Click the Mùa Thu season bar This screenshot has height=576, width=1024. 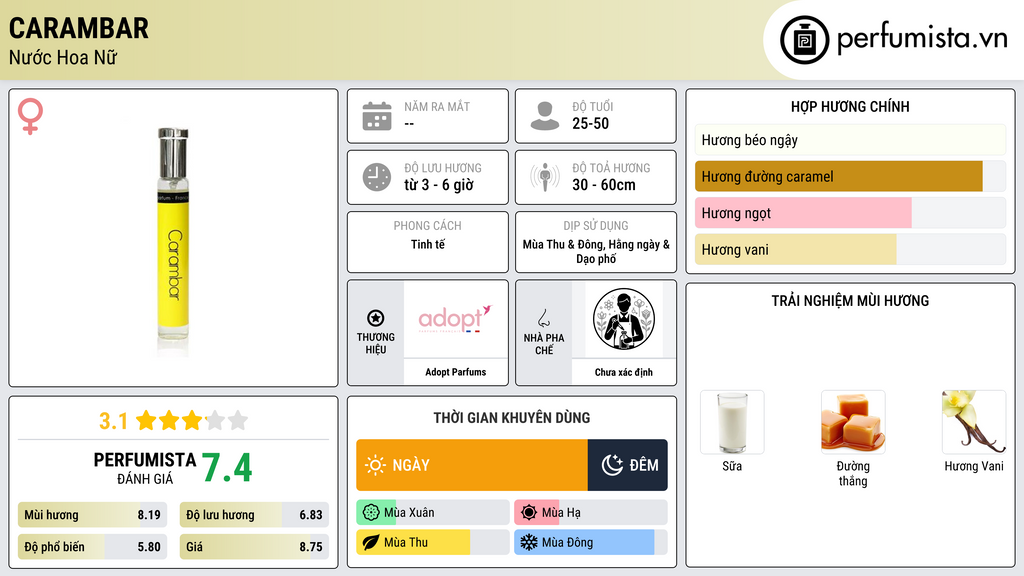pos(433,542)
